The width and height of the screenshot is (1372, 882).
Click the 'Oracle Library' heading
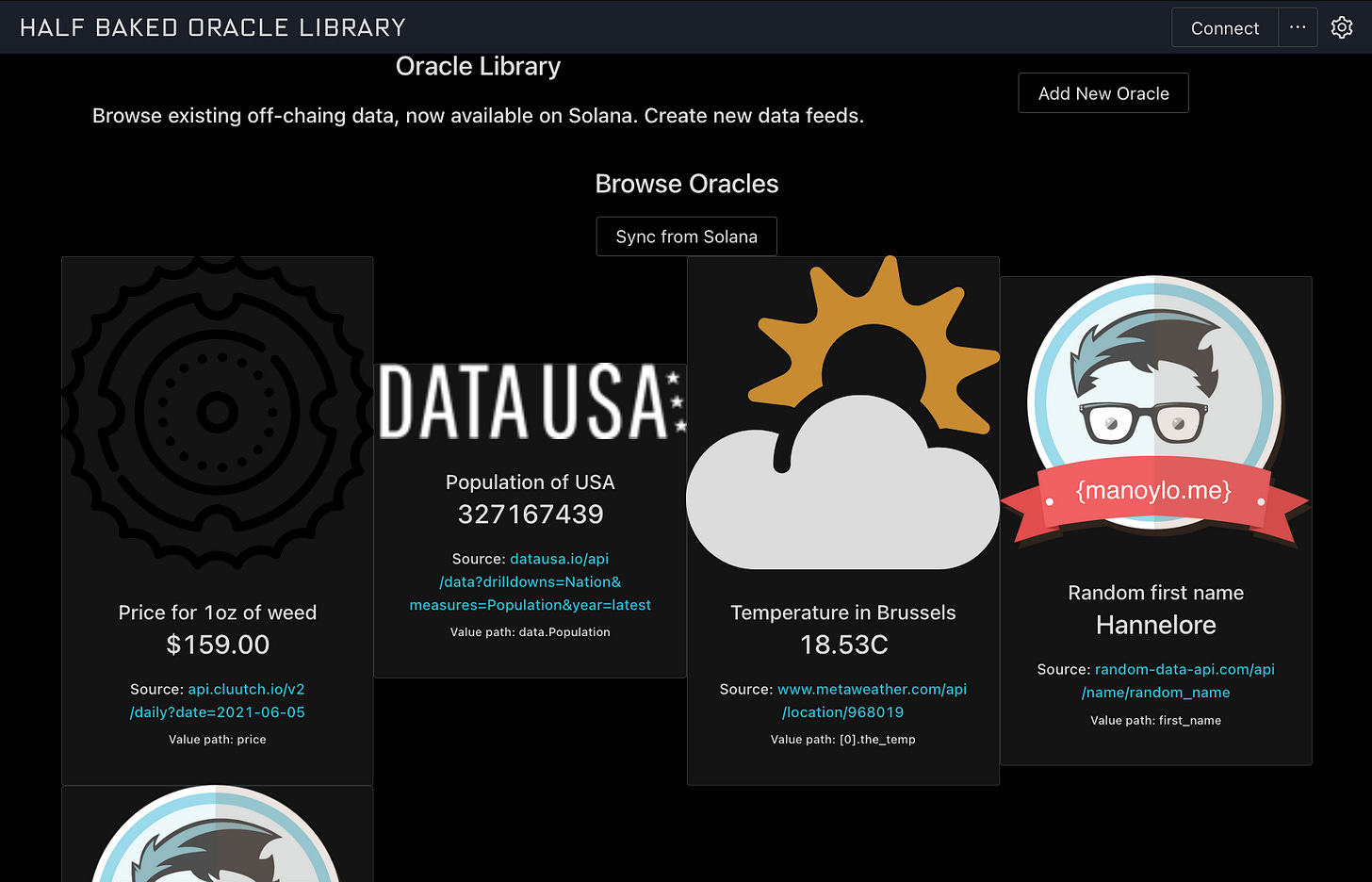click(478, 66)
